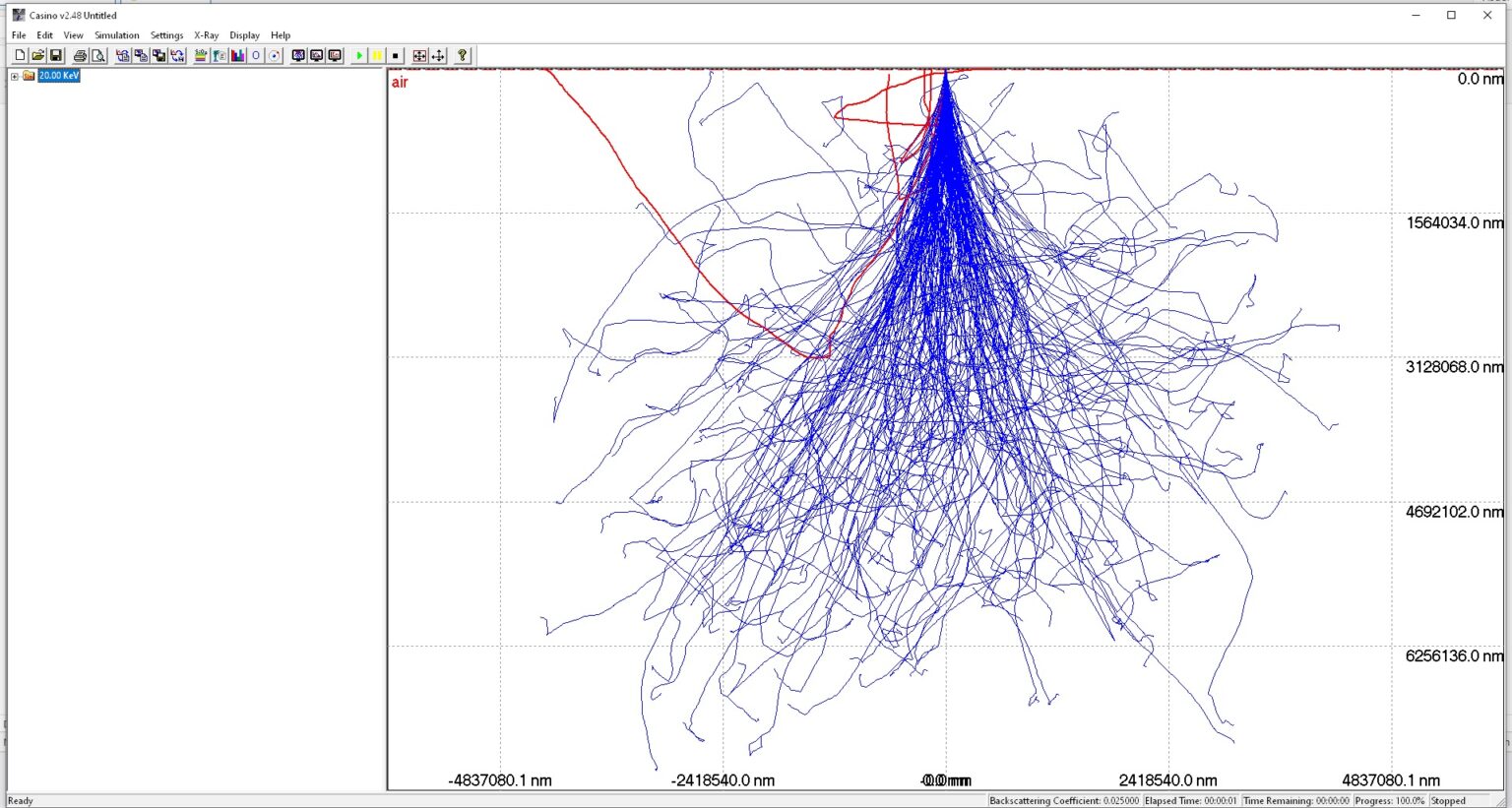Open a file using the folder icon
Image resolution: width=1512 pixels, height=808 pixels.
pos(37,56)
